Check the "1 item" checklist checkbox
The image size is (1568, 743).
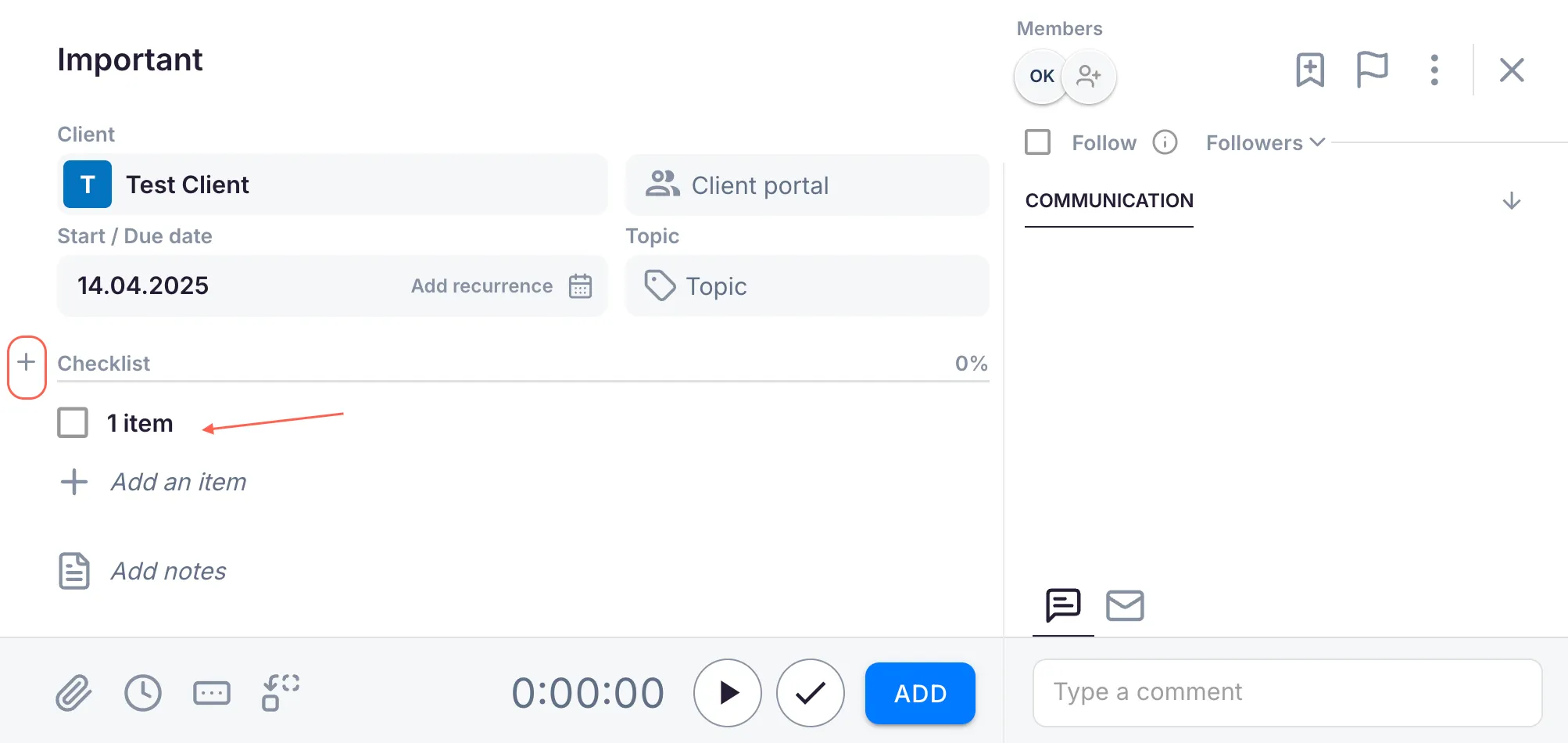(73, 423)
